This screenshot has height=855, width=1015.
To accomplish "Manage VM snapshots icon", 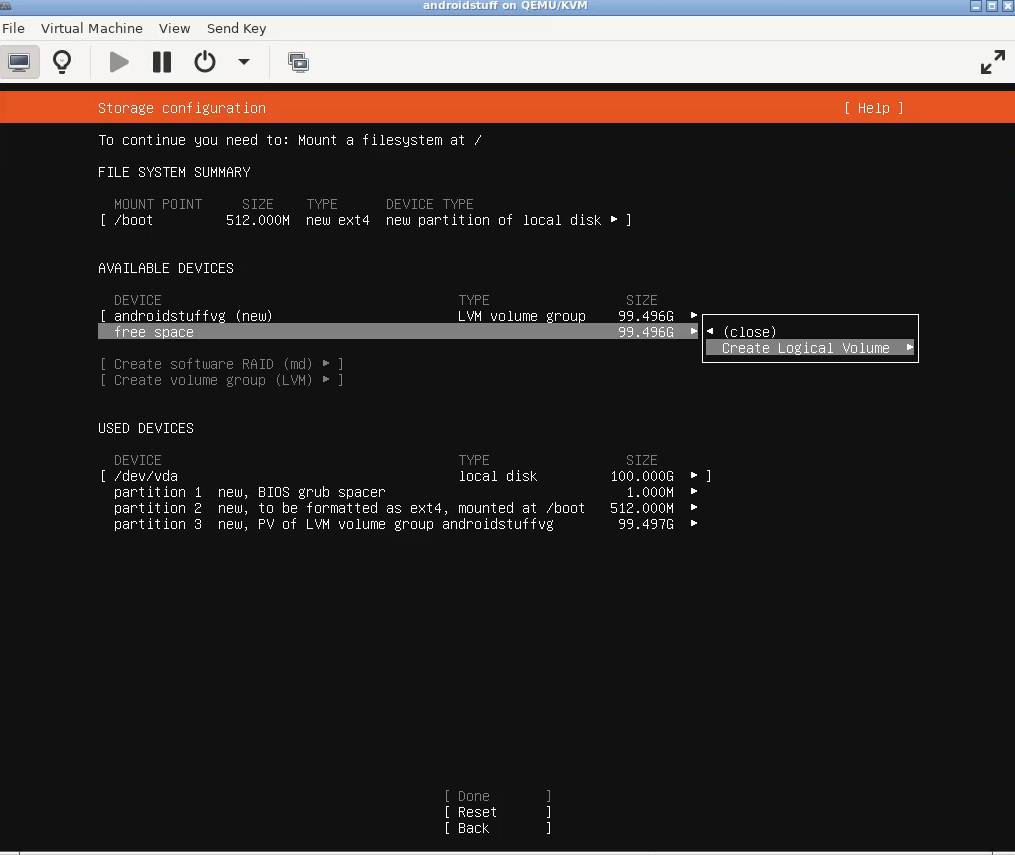I will [x=298, y=62].
